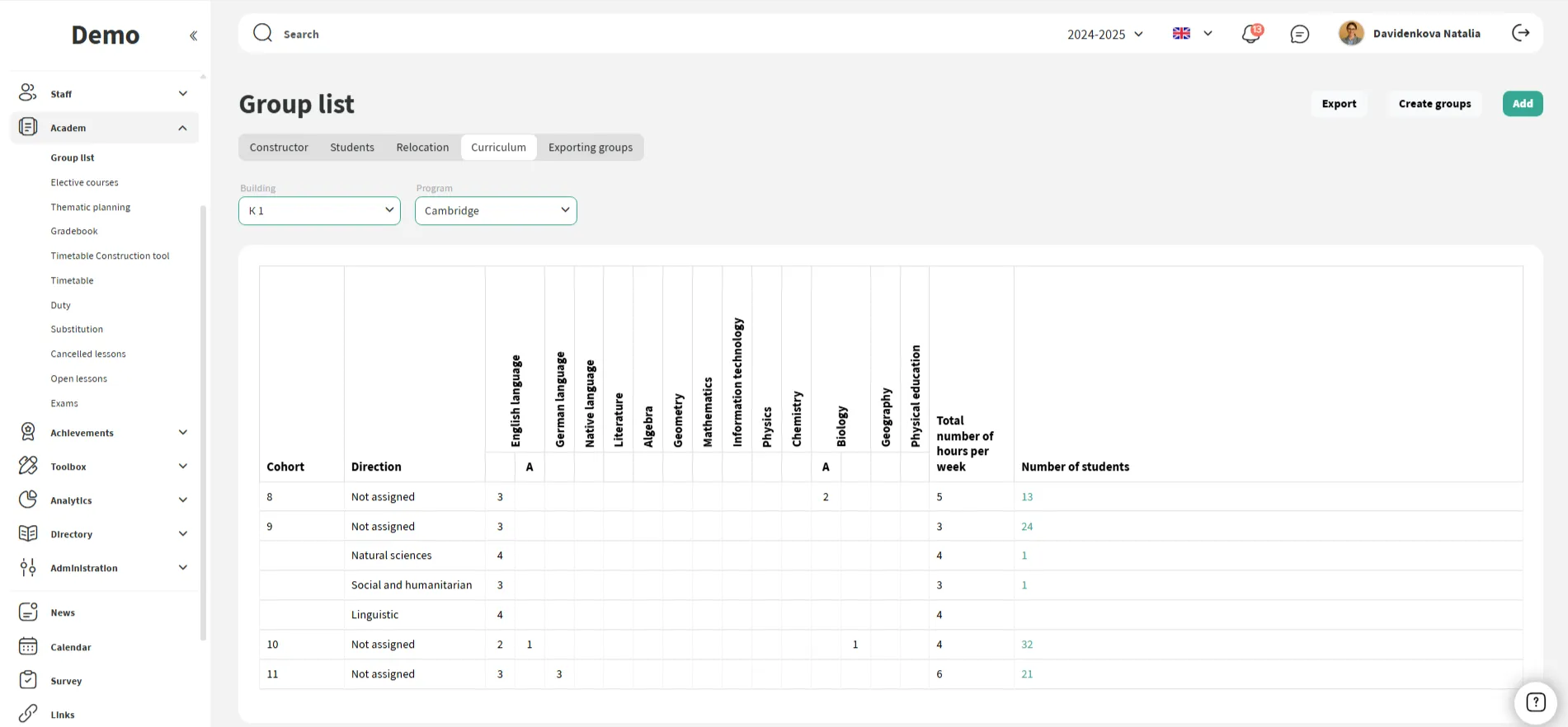This screenshot has width=1568, height=727.
Task: Collapse the sidebar with double-chevron icon
Action: [x=193, y=35]
